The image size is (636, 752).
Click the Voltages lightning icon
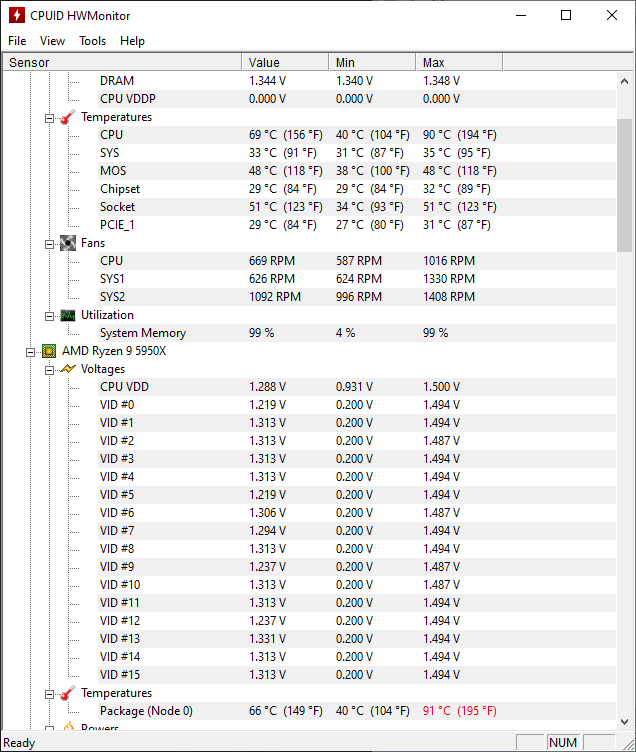coord(68,369)
